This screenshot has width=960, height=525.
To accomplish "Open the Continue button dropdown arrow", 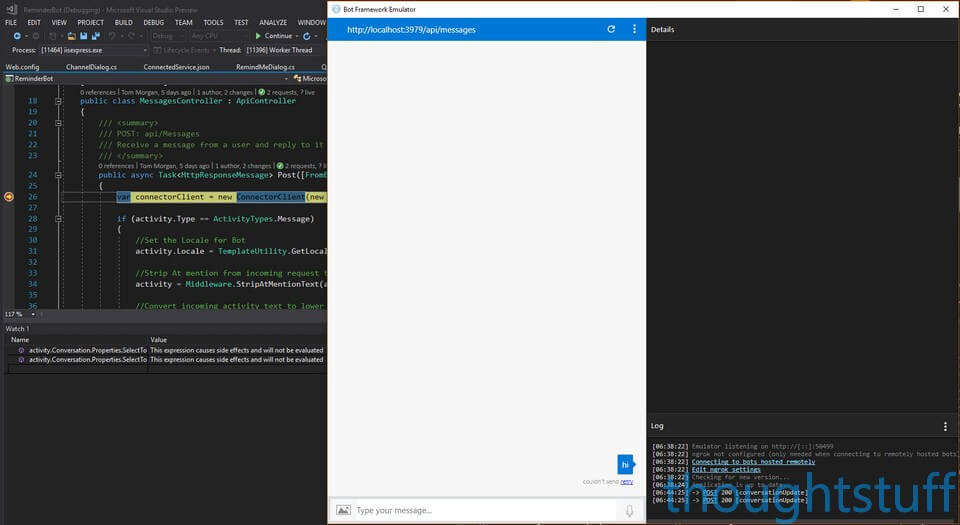I will (297, 36).
